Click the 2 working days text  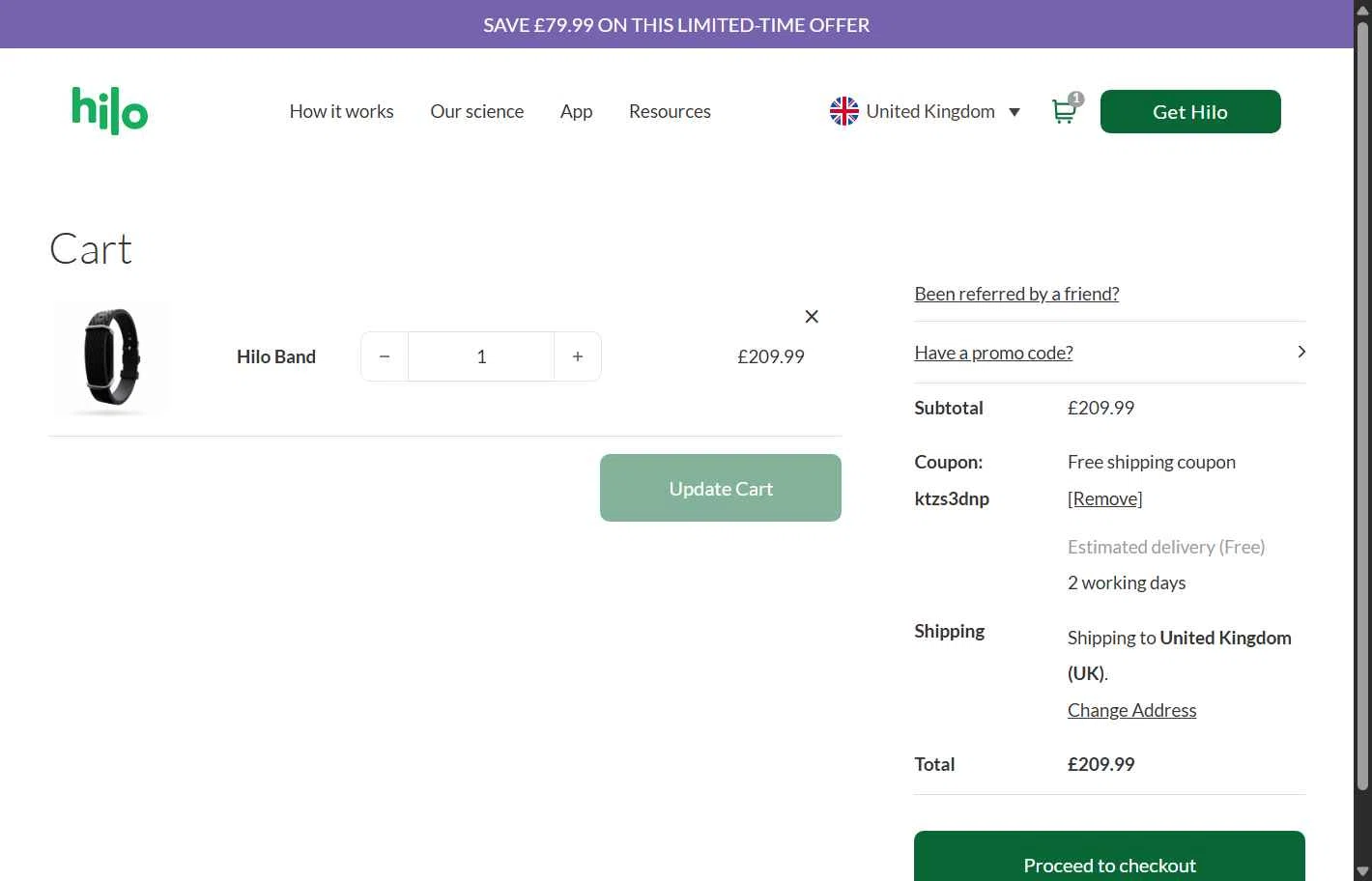point(1127,583)
